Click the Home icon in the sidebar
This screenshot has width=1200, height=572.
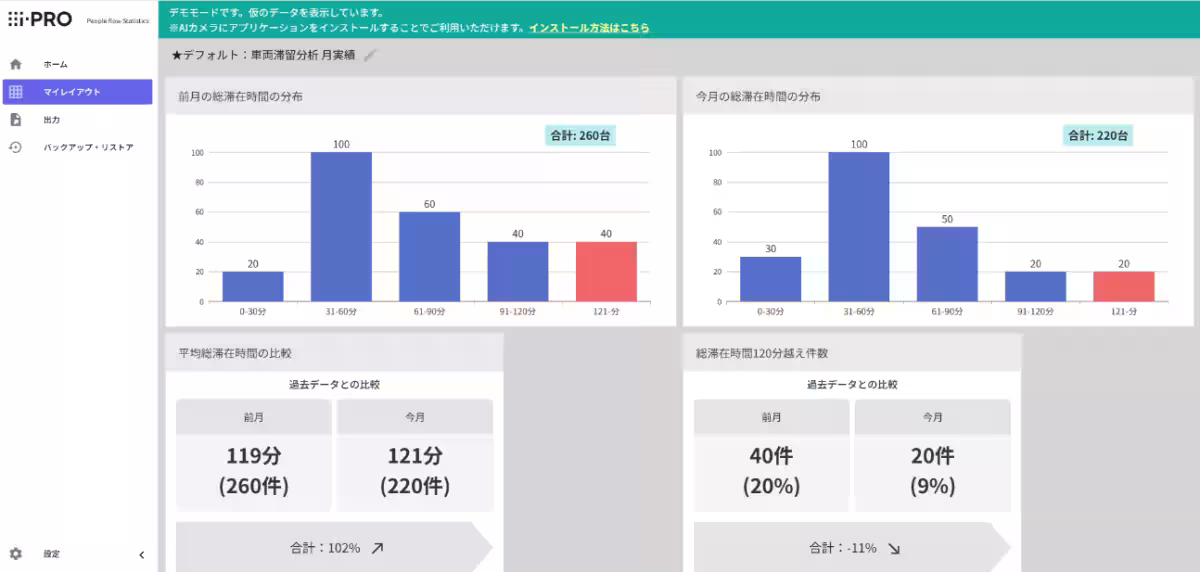(x=15, y=64)
